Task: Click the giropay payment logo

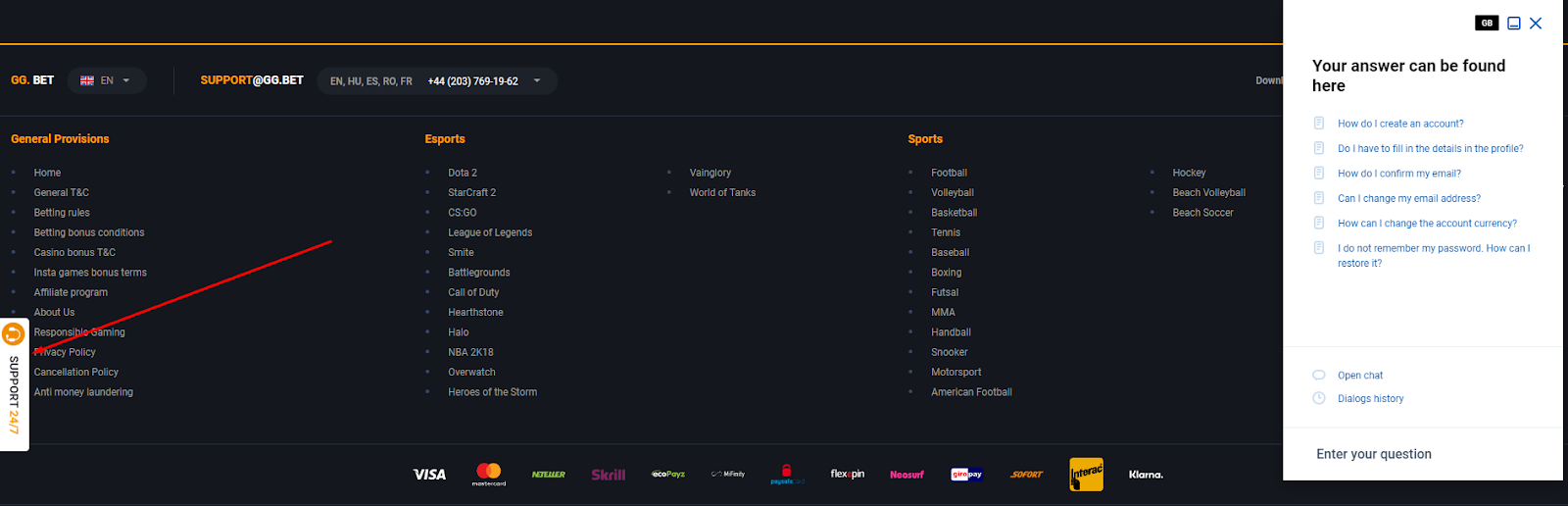Action: (966, 475)
